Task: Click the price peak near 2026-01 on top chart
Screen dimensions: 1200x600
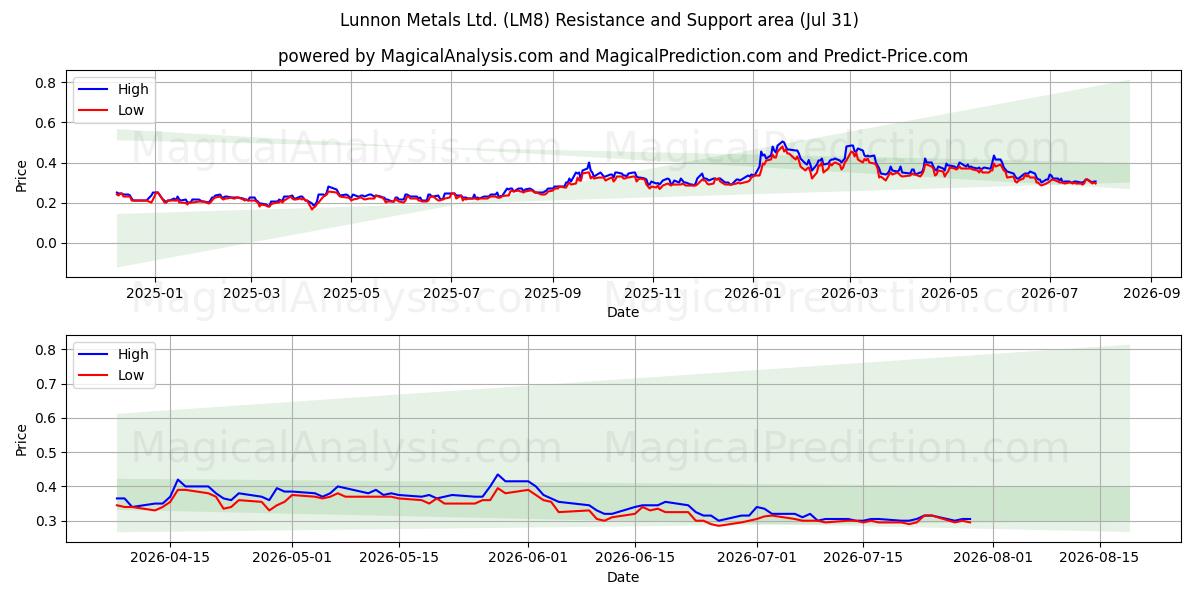Action: [x=782, y=142]
